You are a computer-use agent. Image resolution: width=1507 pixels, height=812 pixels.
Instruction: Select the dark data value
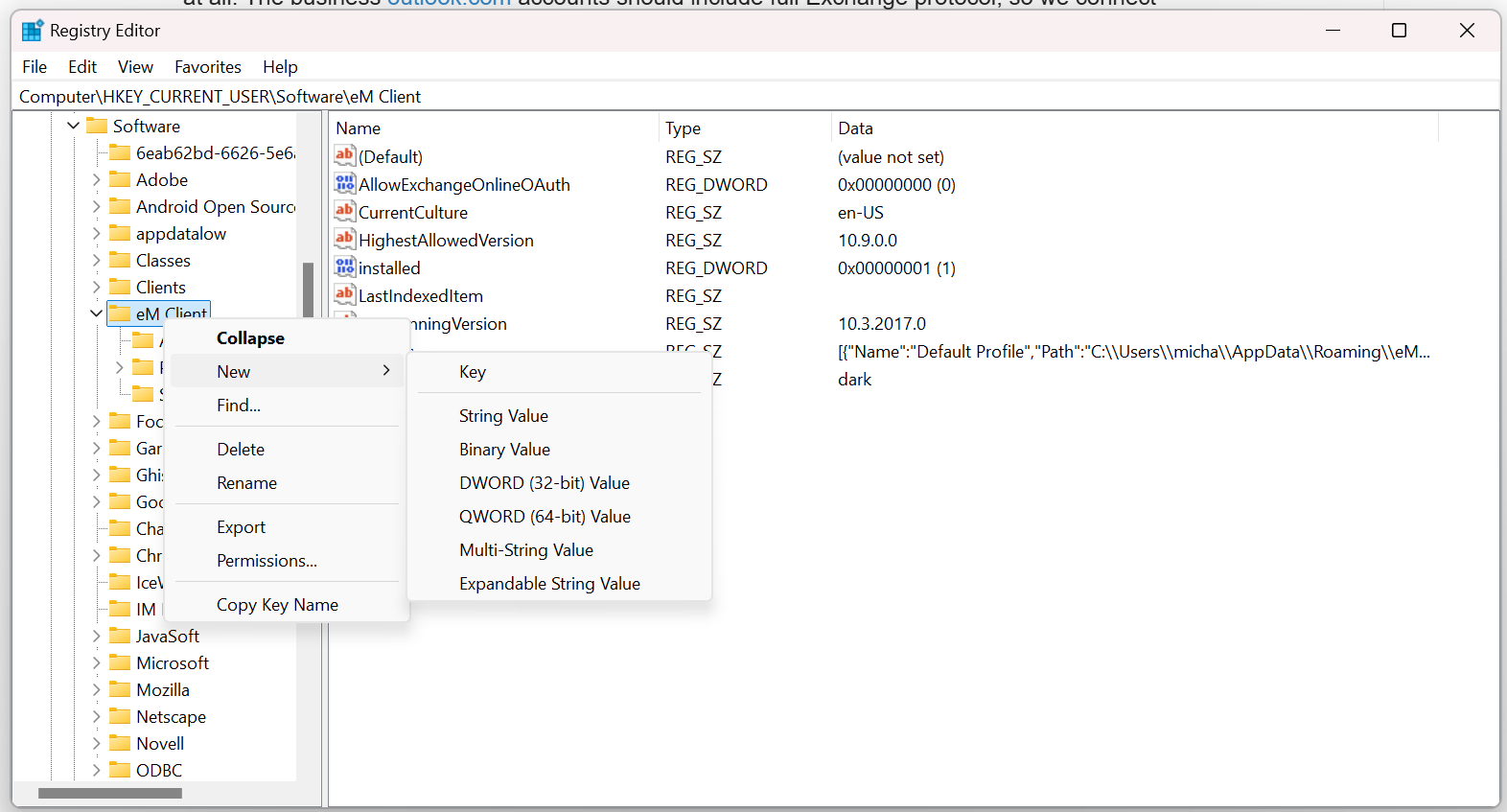pyautogui.click(x=854, y=380)
